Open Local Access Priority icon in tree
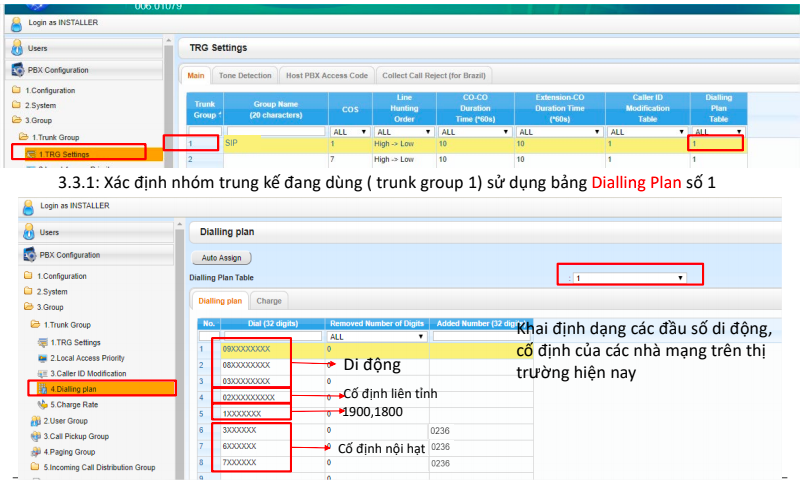800x483 pixels. 42,358
